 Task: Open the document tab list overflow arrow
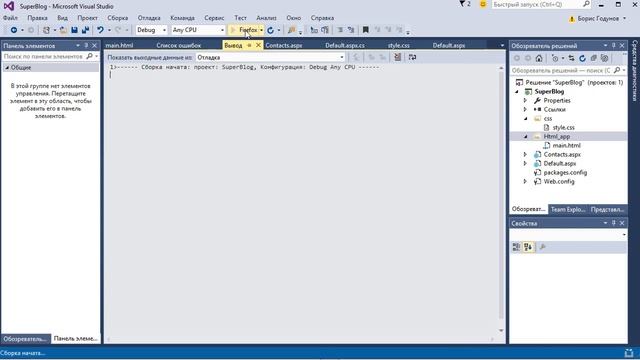pyautogui.click(x=502, y=46)
